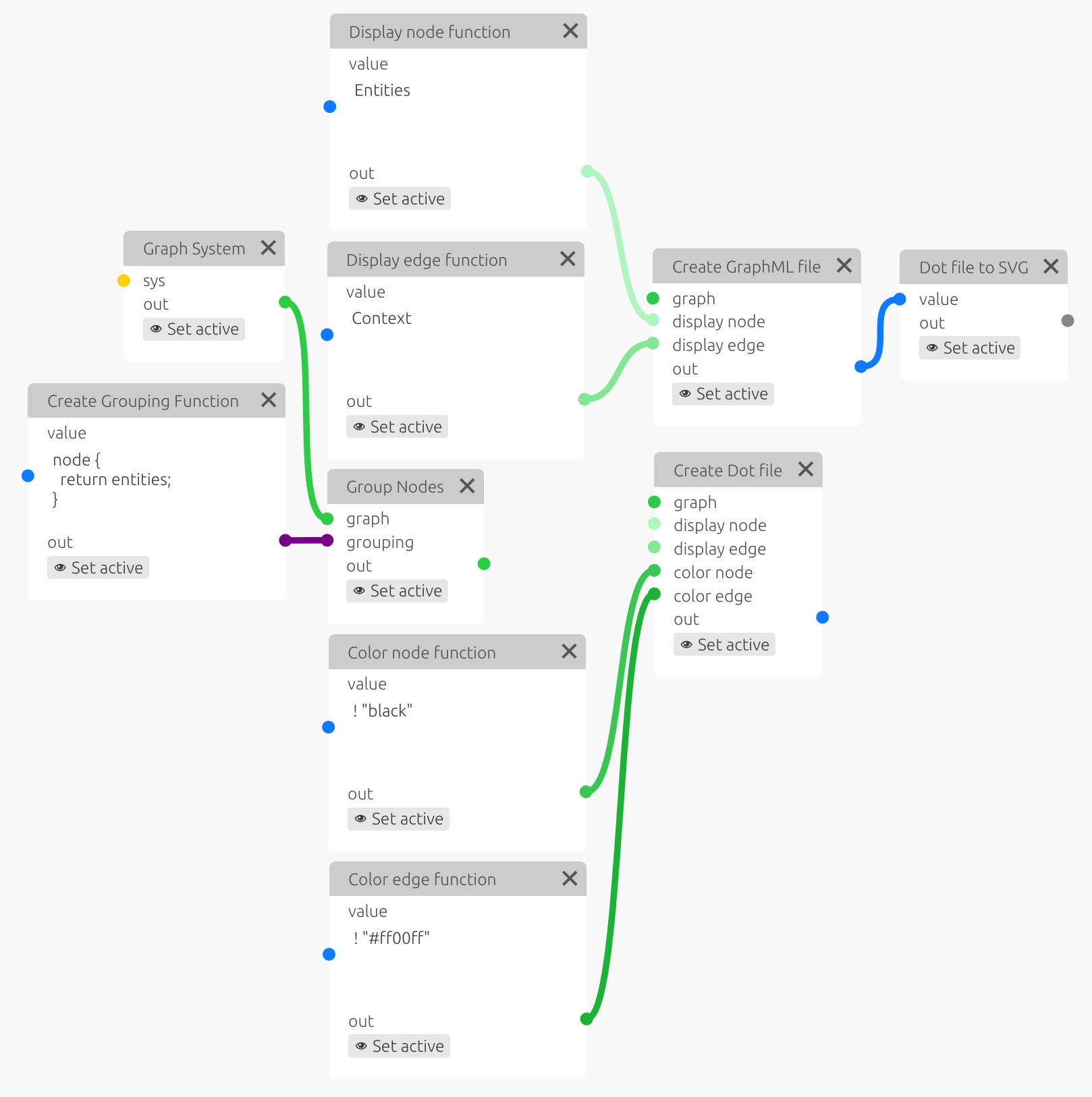
Task: Set the Group Nodes node active
Action: click(x=397, y=591)
